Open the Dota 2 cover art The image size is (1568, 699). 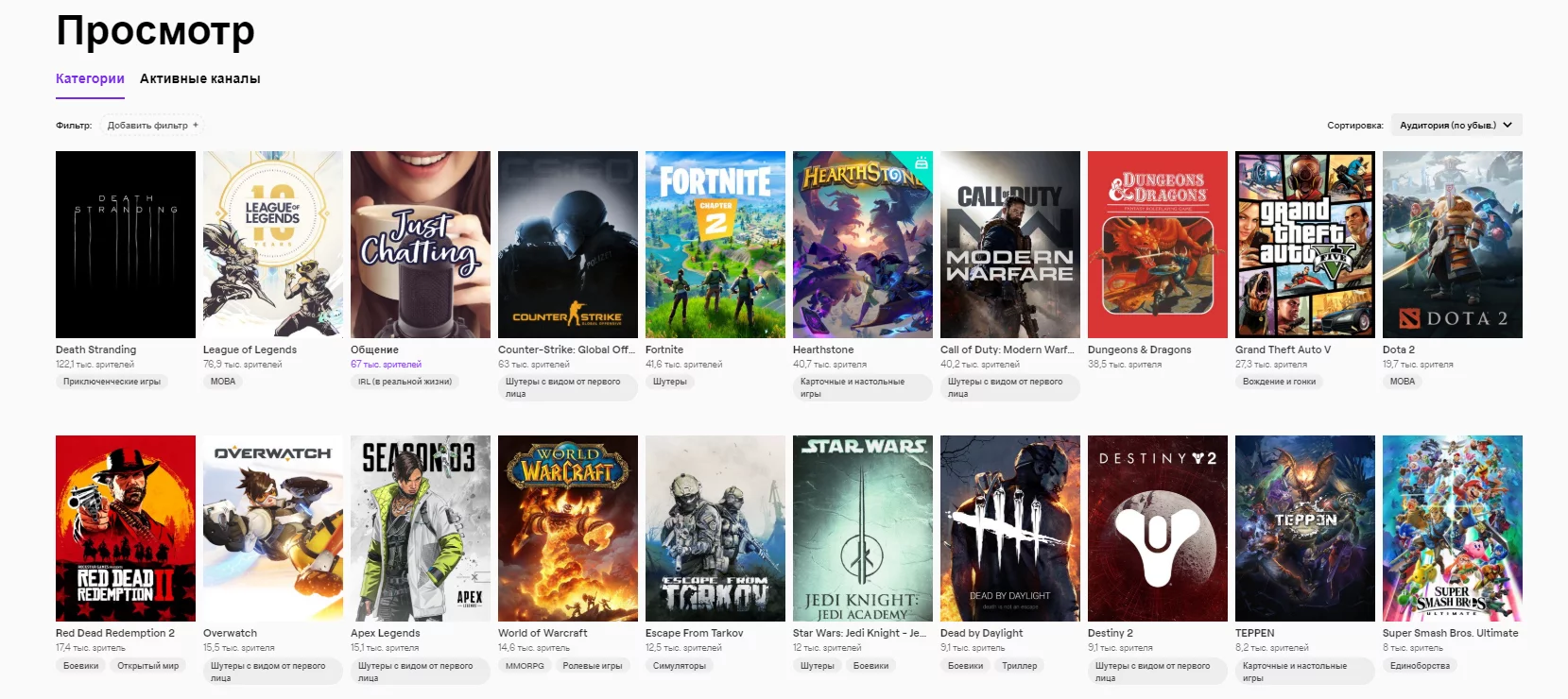1453,245
